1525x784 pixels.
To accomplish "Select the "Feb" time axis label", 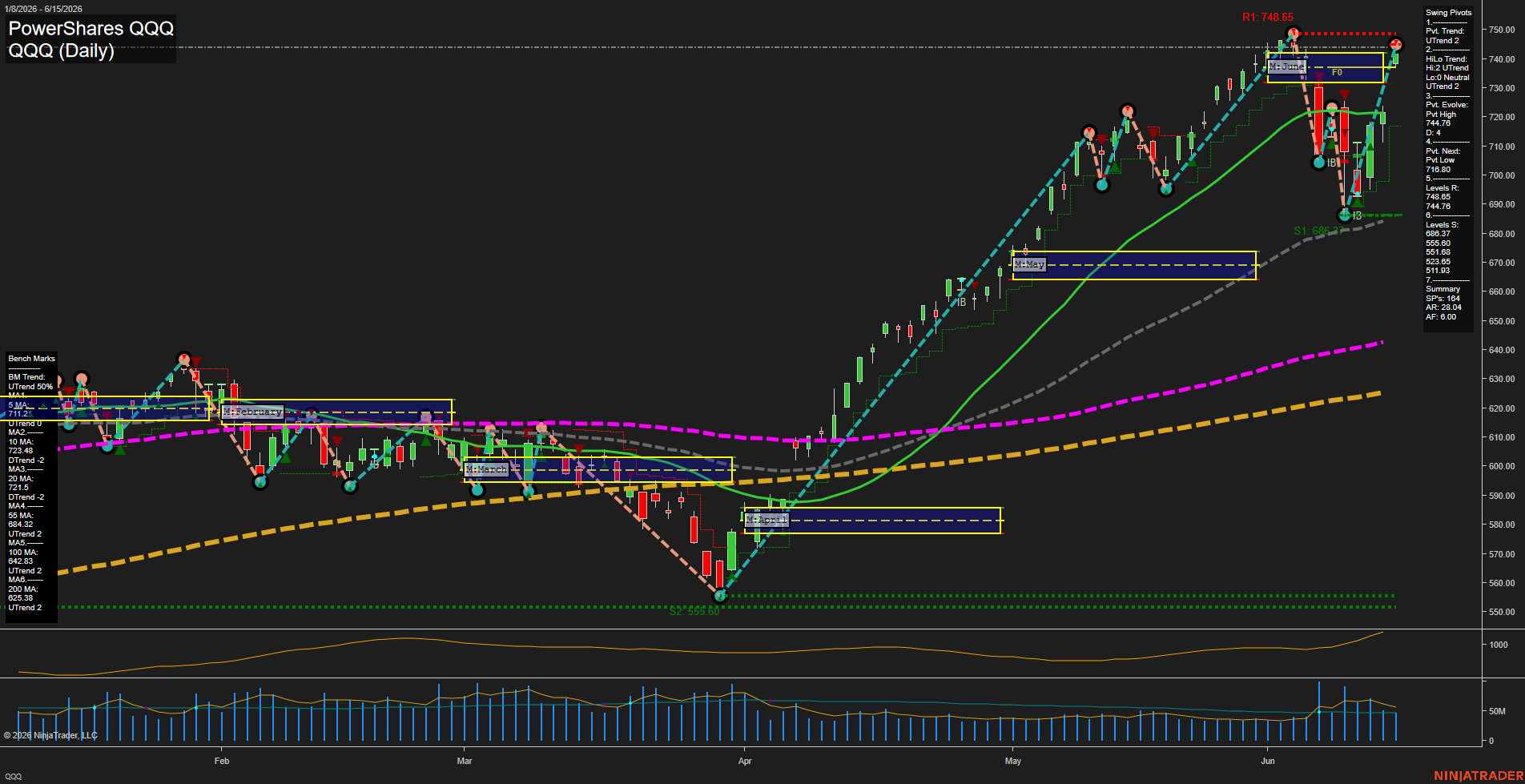I will coord(222,761).
